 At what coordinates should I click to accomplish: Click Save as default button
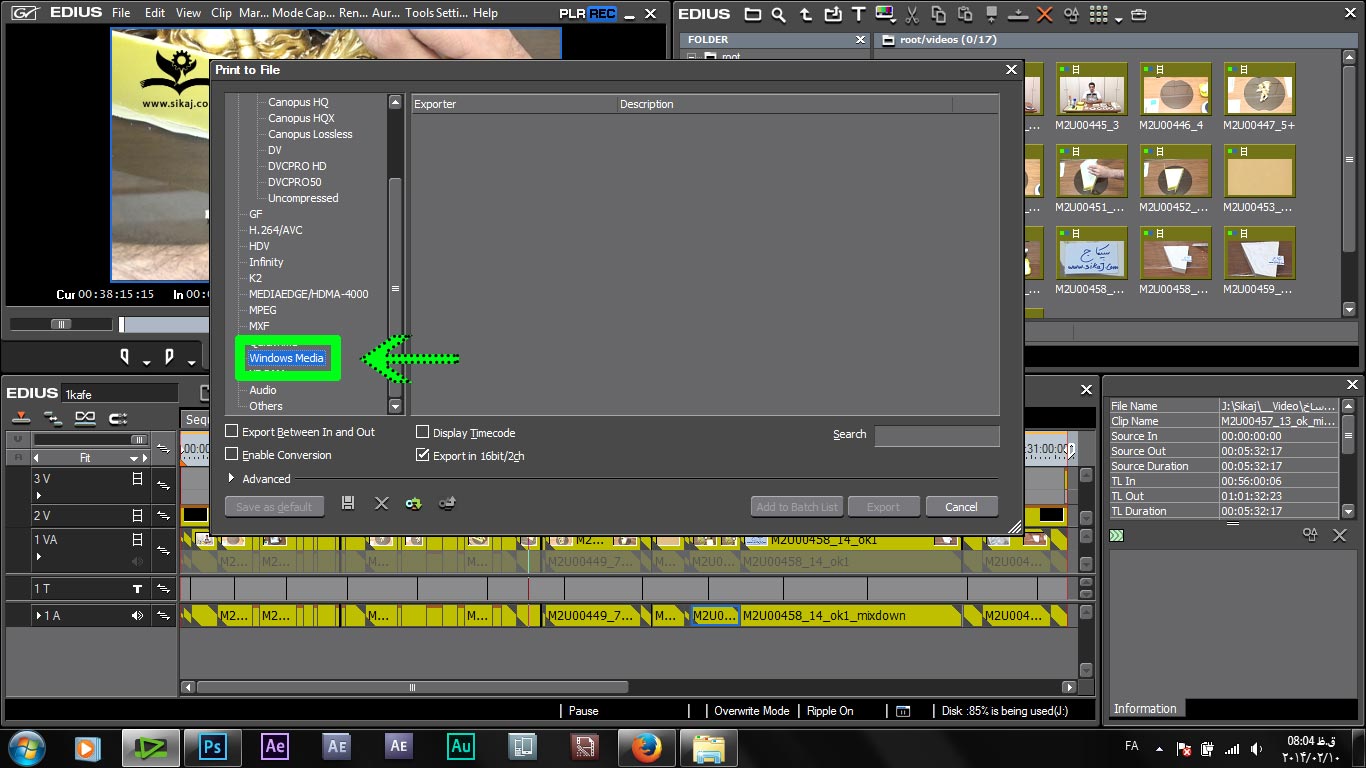[274, 506]
